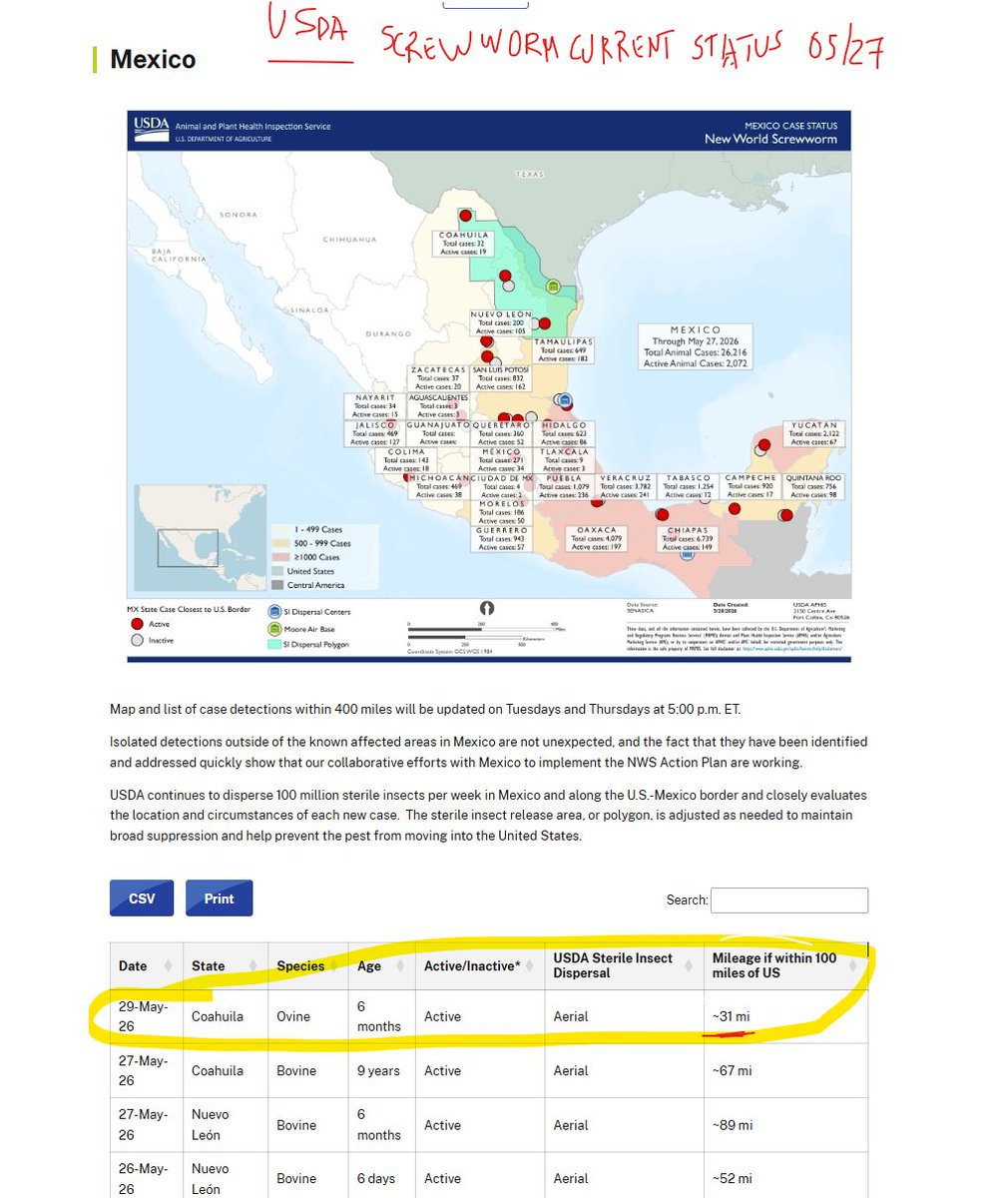Select Coahuila in the ~67 mi row
Viewport: 1008px width, 1198px height.
[226, 1070]
